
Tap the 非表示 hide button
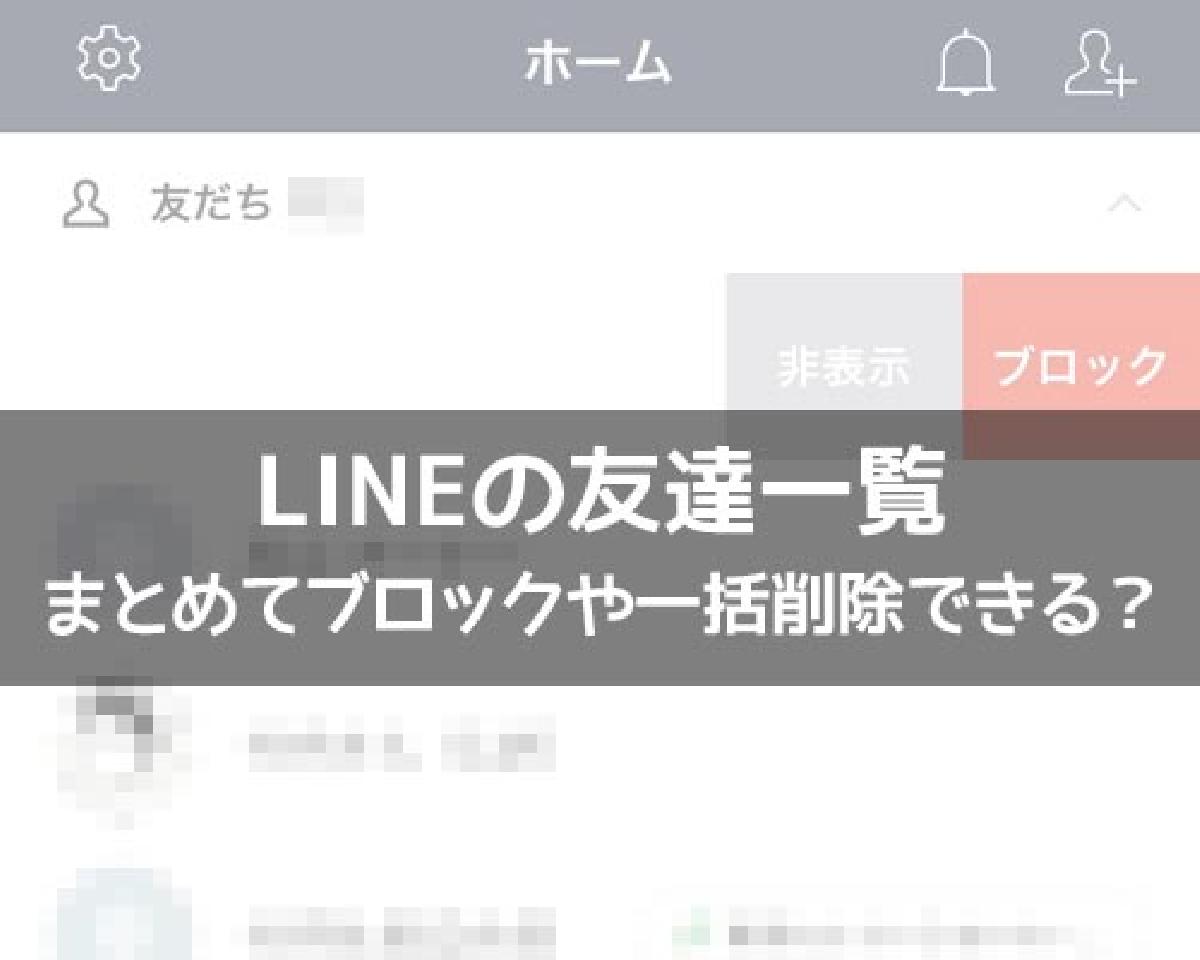[x=844, y=366]
